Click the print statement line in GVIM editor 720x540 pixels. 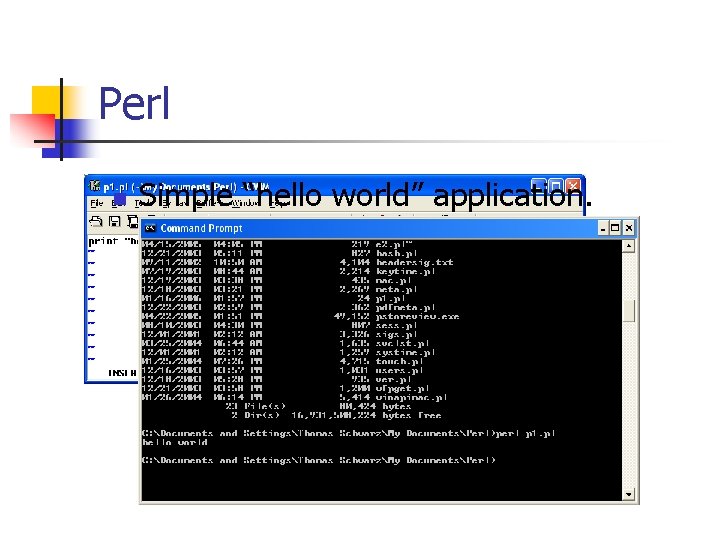[113, 241]
